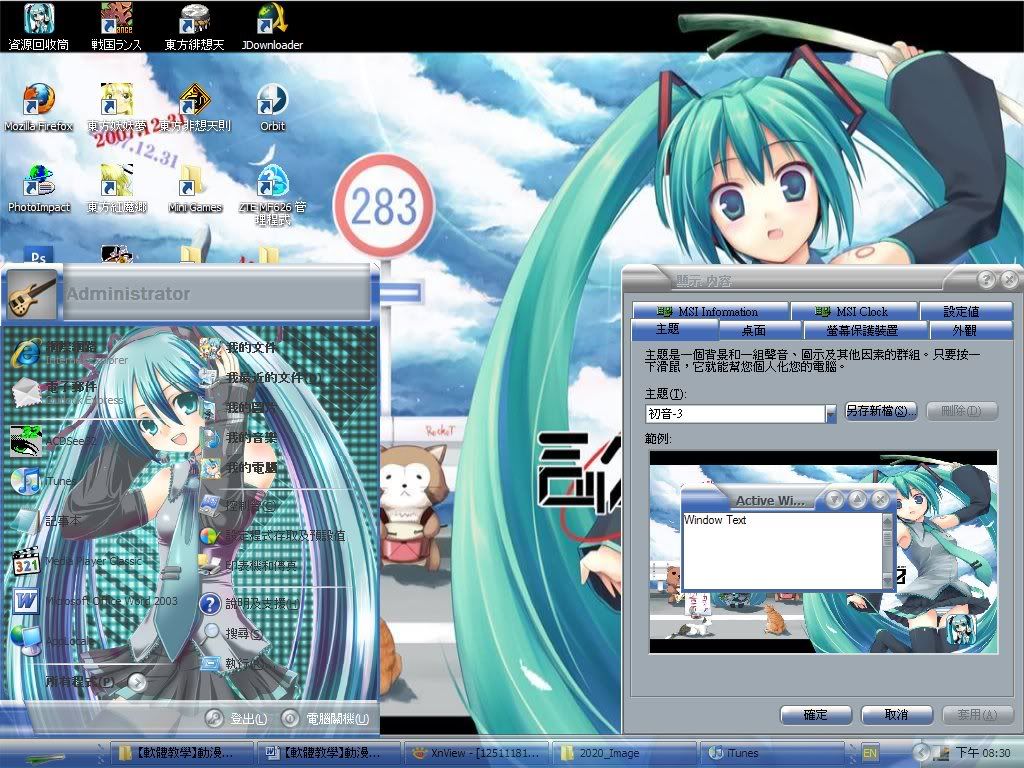Switch to the MSI Information tab
This screenshot has width=1024, height=768.
pos(711,312)
